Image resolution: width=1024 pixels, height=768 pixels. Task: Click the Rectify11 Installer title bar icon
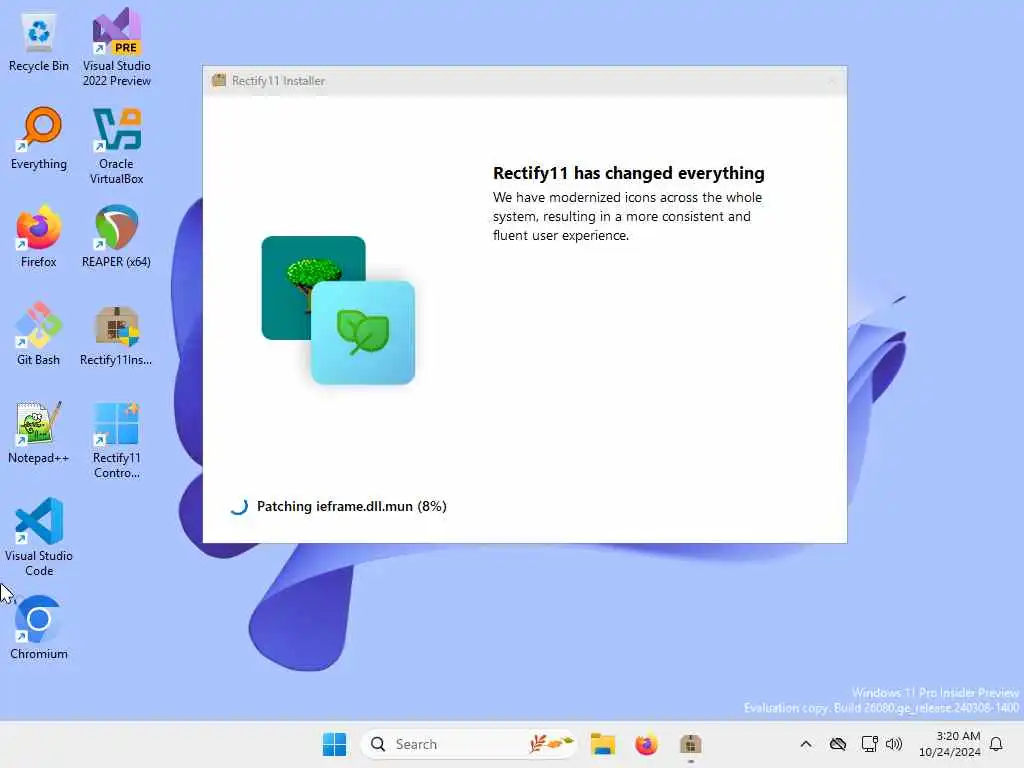coord(219,80)
